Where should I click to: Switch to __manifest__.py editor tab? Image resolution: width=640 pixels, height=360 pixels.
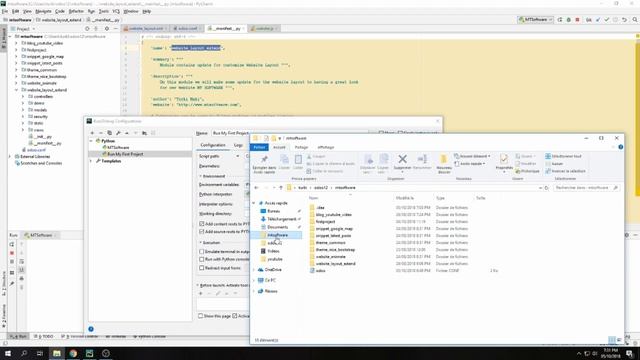click(226, 29)
